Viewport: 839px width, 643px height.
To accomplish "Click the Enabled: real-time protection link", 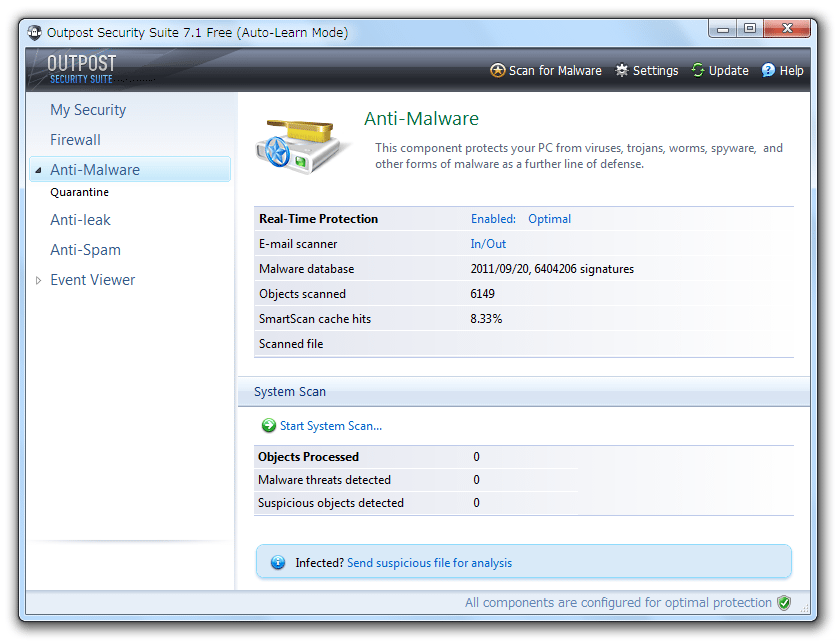I will click(x=493, y=219).
